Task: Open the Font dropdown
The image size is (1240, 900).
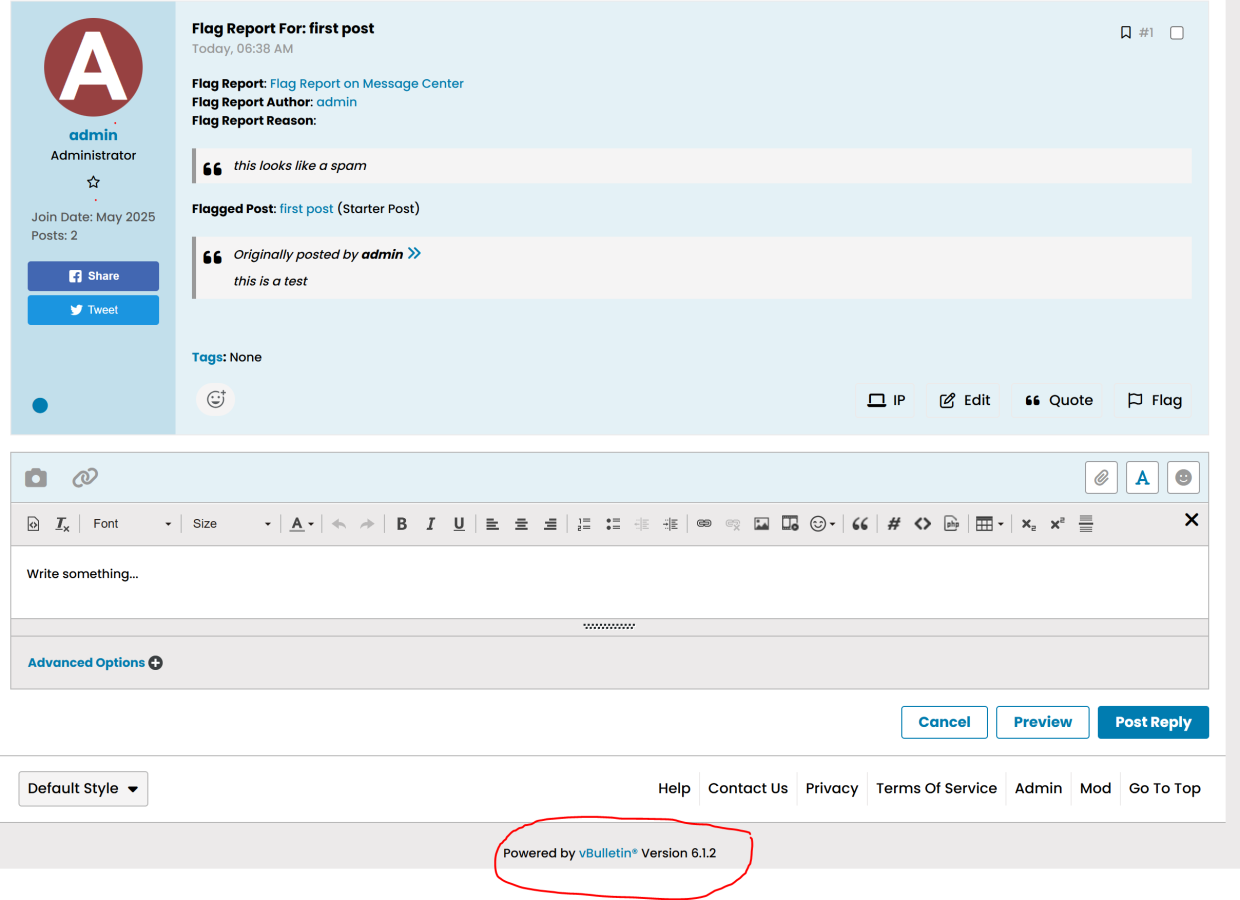Action: coord(132,524)
